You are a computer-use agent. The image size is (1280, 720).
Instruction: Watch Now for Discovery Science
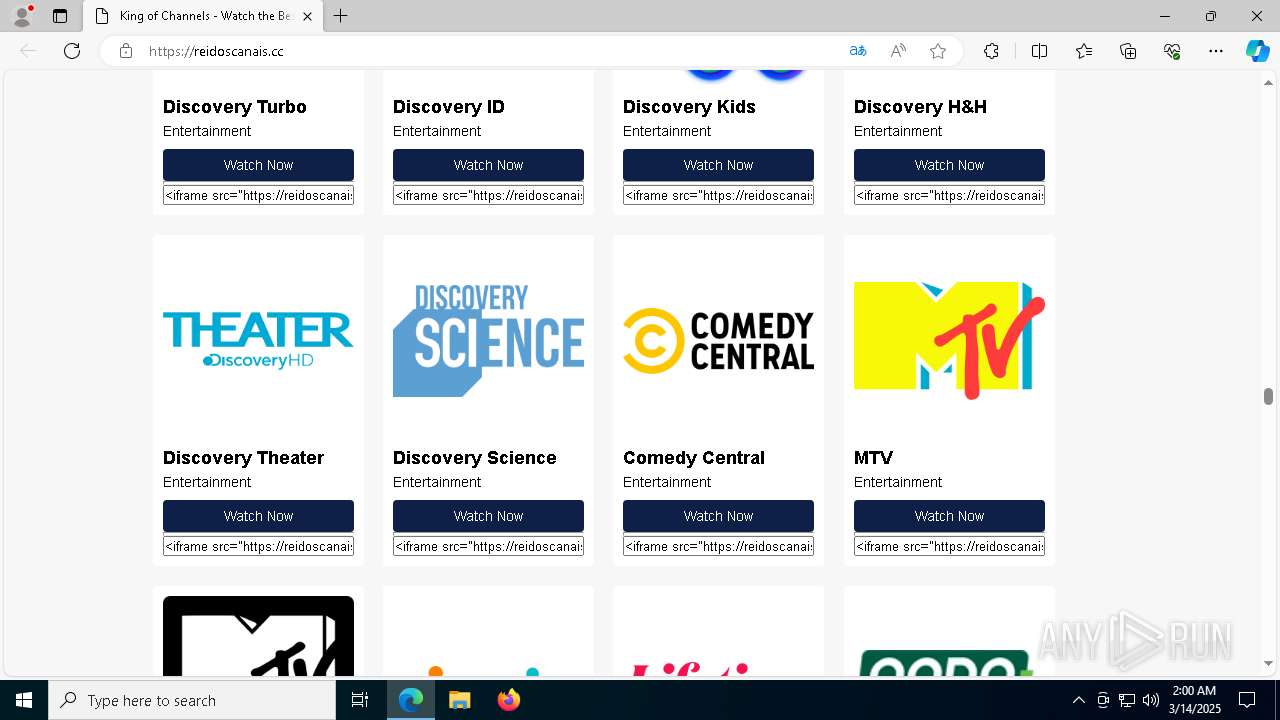pyautogui.click(x=488, y=516)
